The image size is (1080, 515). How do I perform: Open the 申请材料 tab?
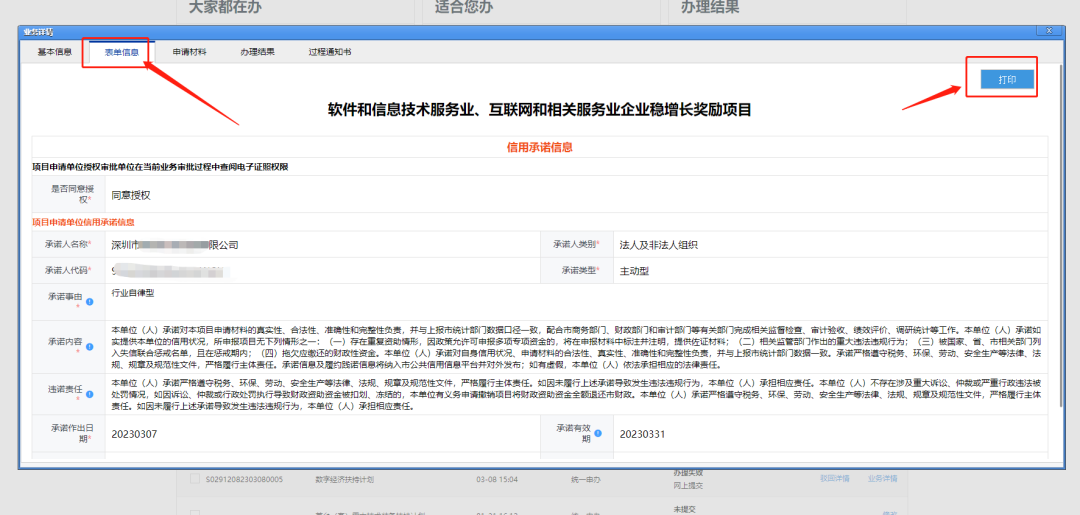[189, 52]
